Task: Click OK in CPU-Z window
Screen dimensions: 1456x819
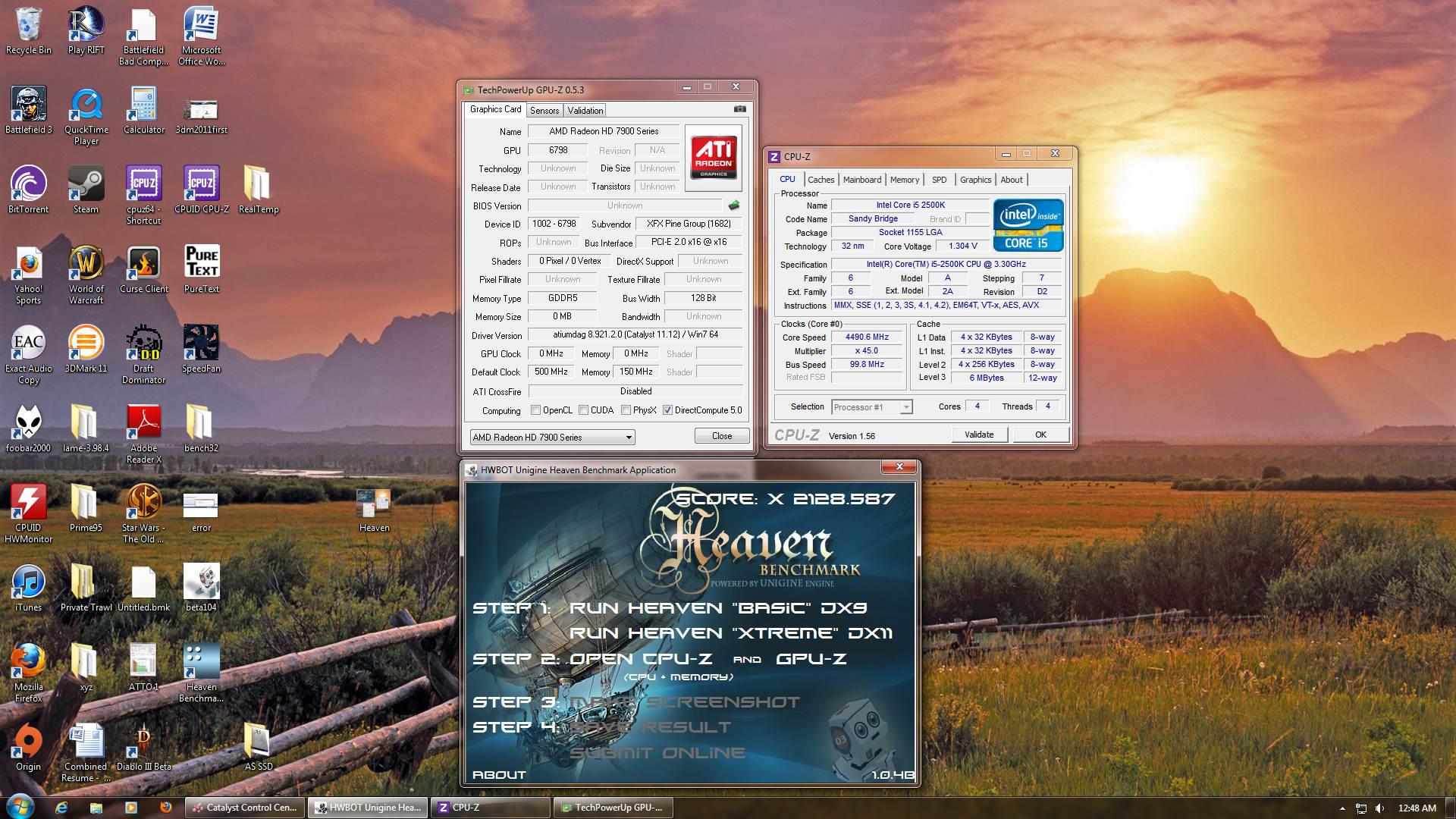Action: coord(1040,435)
